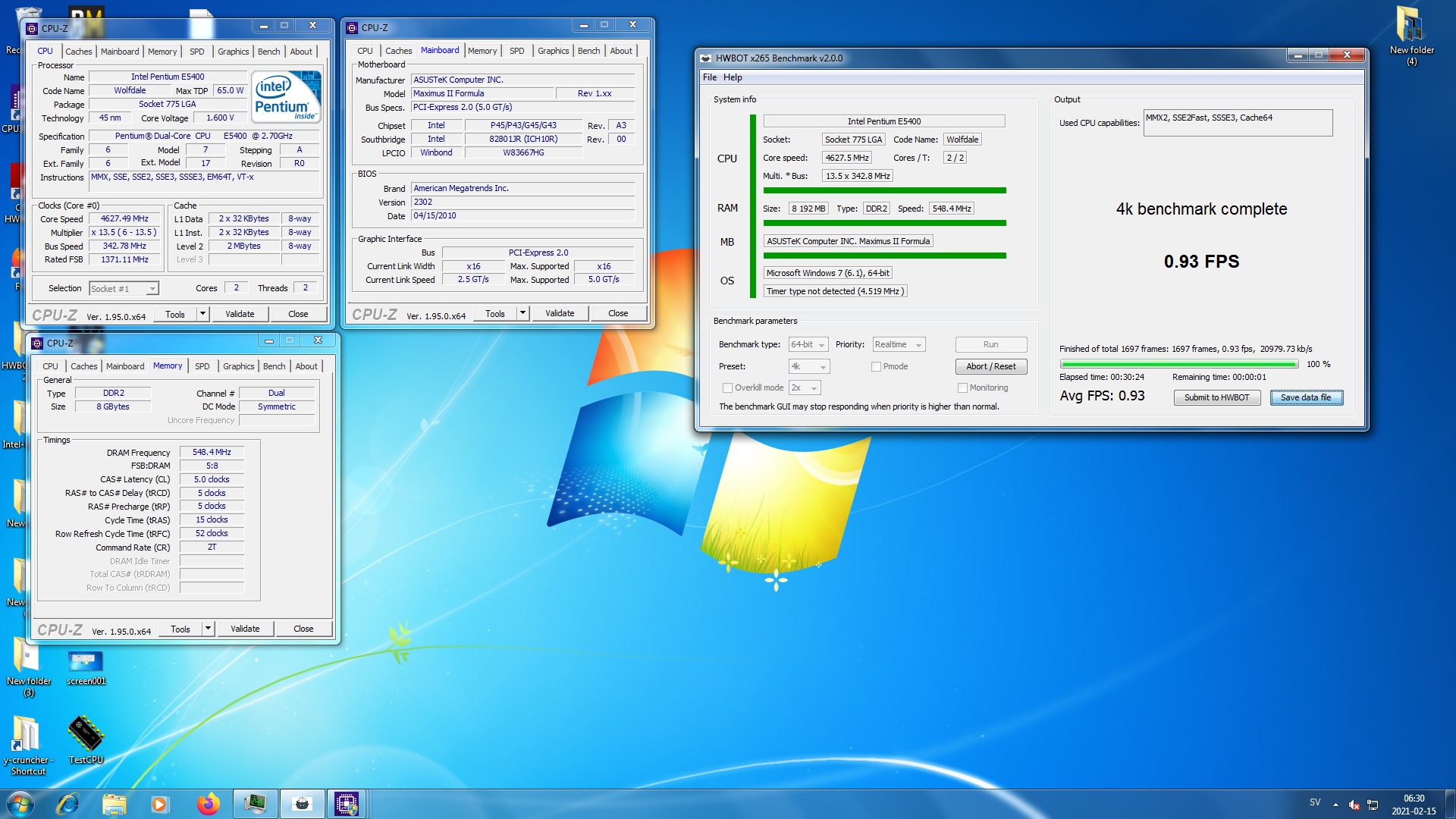Image resolution: width=1456 pixels, height=819 pixels.
Task: Click the Threads value field
Action: coord(306,288)
